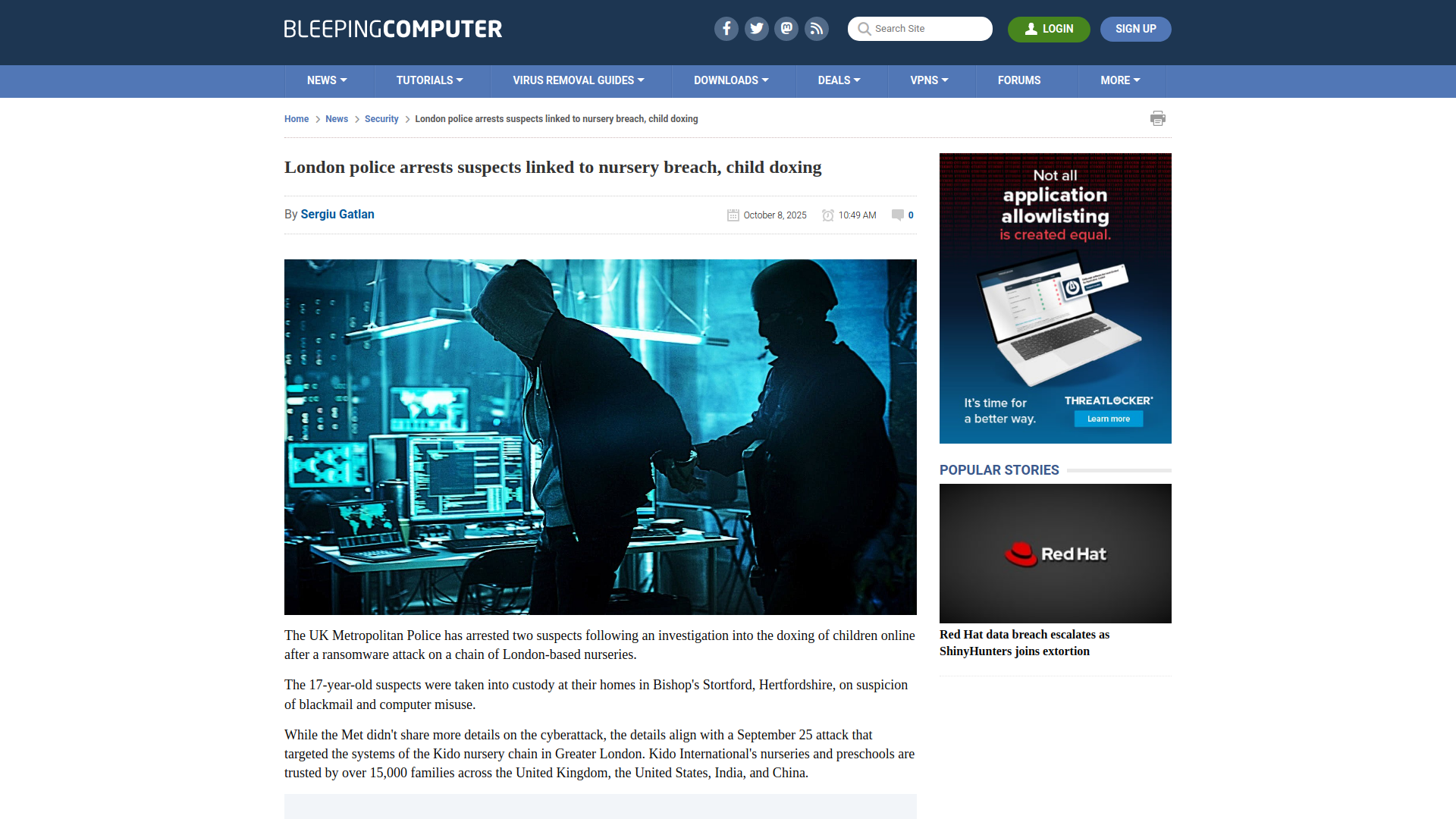Open the Red Hat story thumbnail
1456x819 pixels.
(x=1055, y=554)
